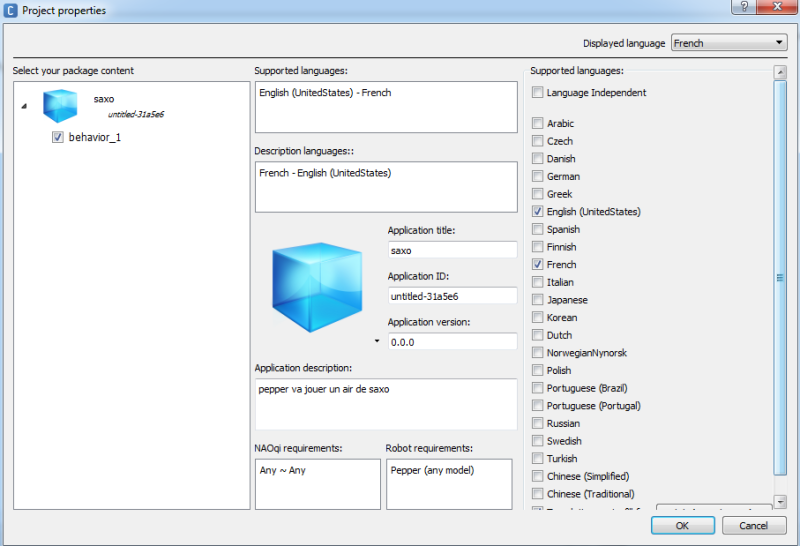Collapse the saxo package tree arrow

[23, 106]
